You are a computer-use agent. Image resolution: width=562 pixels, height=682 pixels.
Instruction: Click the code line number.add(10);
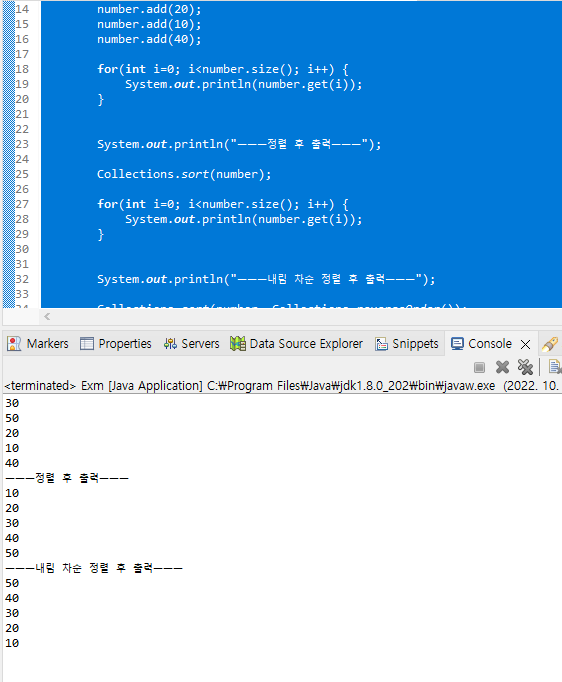coord(149,24)
